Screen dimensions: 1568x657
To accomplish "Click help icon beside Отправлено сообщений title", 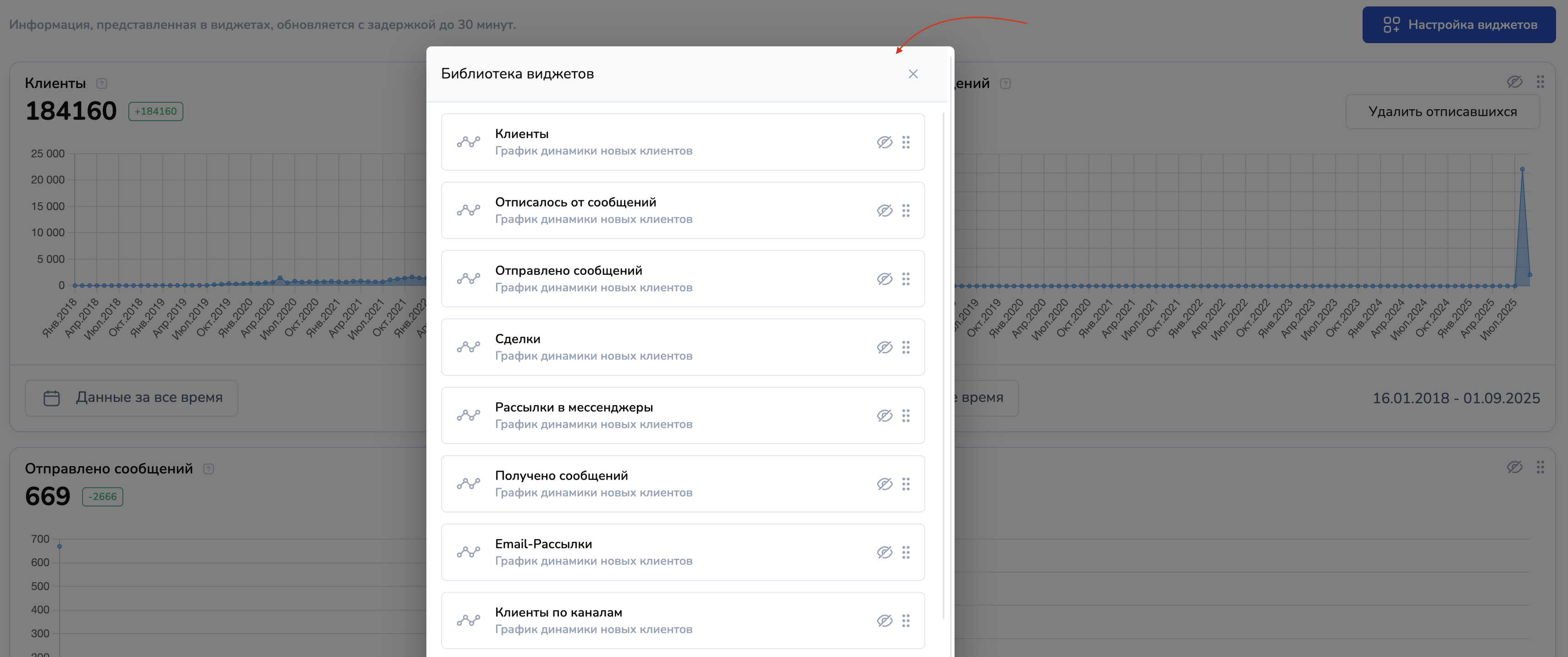I will (x=208, y=469).
